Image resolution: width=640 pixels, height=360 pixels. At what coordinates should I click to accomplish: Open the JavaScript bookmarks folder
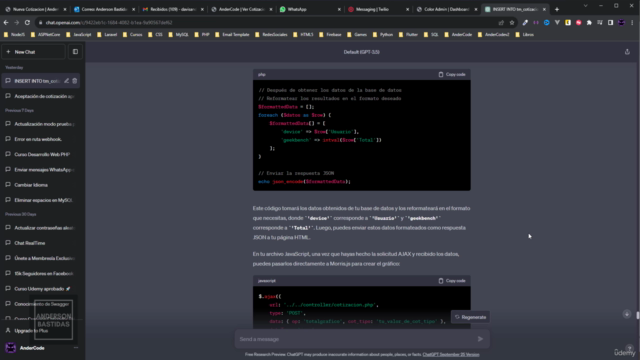79,35
